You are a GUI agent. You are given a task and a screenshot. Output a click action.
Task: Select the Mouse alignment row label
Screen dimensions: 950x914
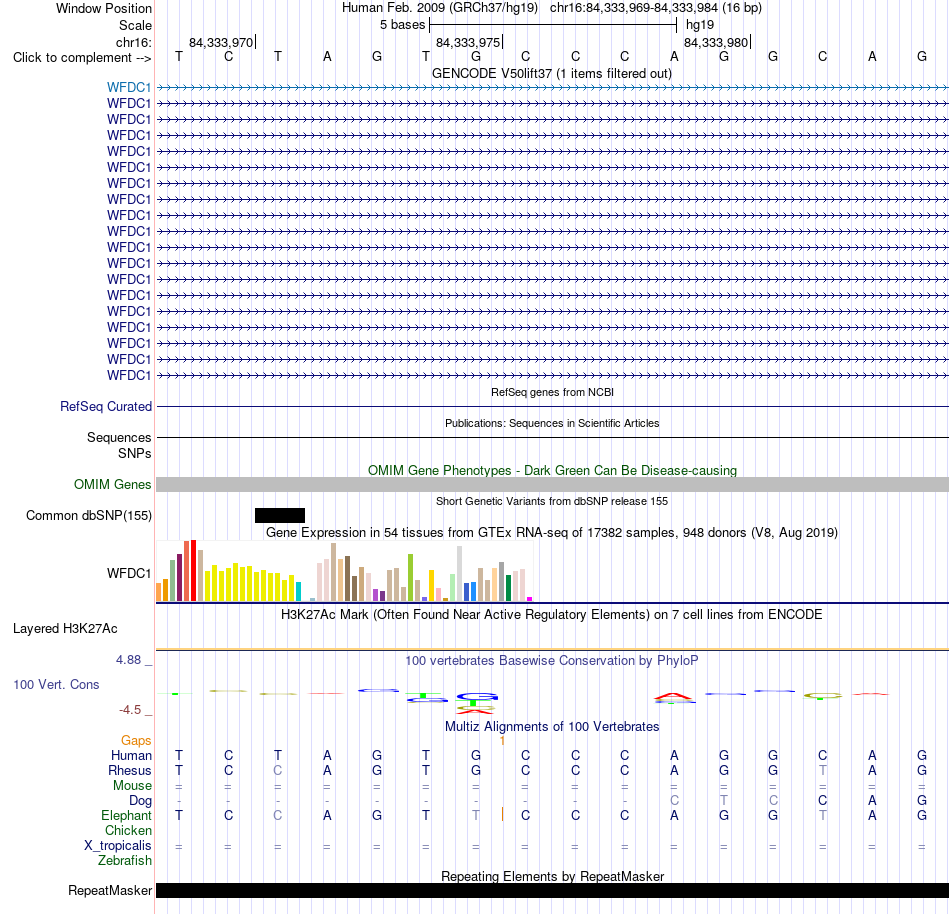(132, 786)
